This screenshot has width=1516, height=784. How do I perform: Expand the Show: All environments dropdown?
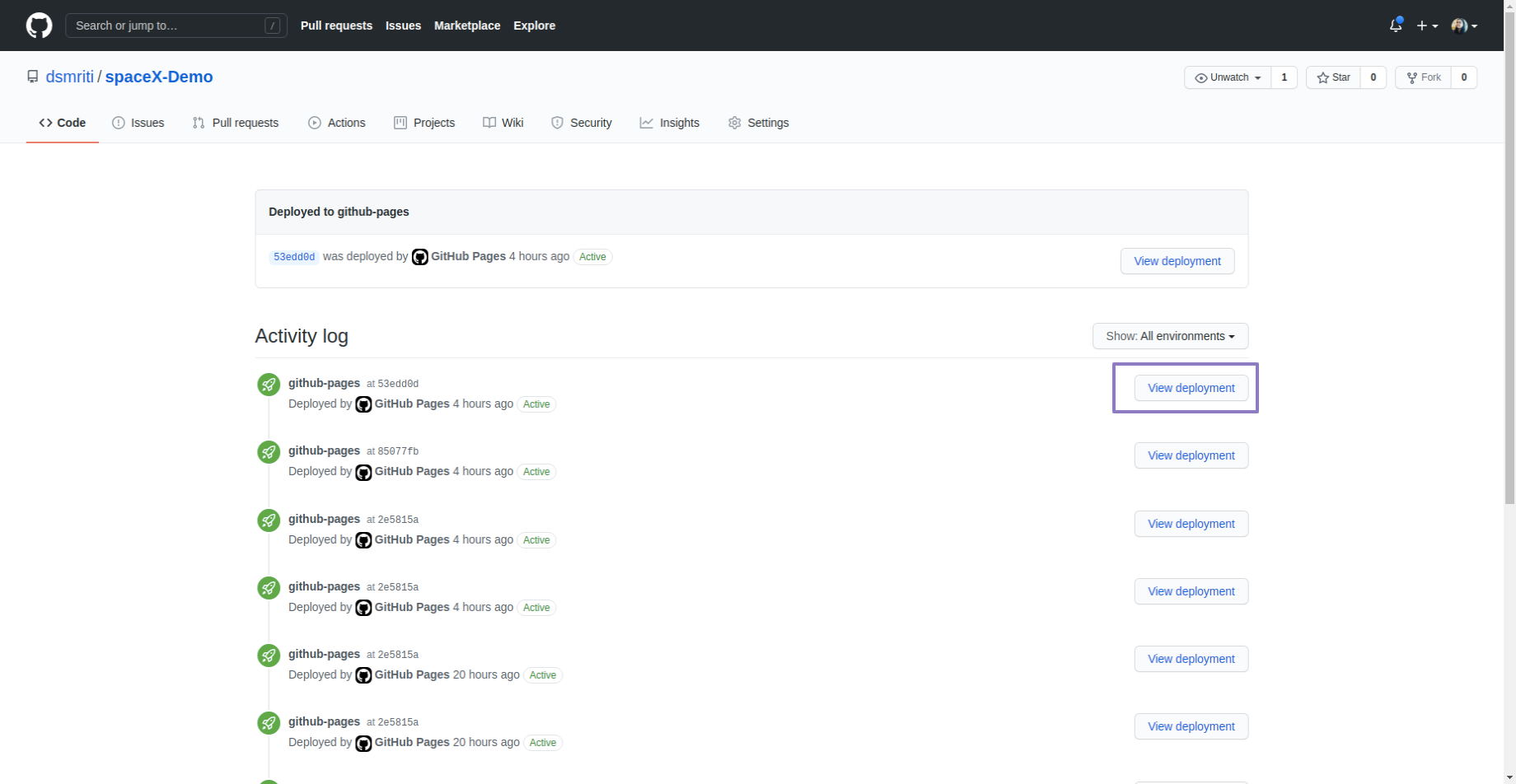tap(1170, 336)
